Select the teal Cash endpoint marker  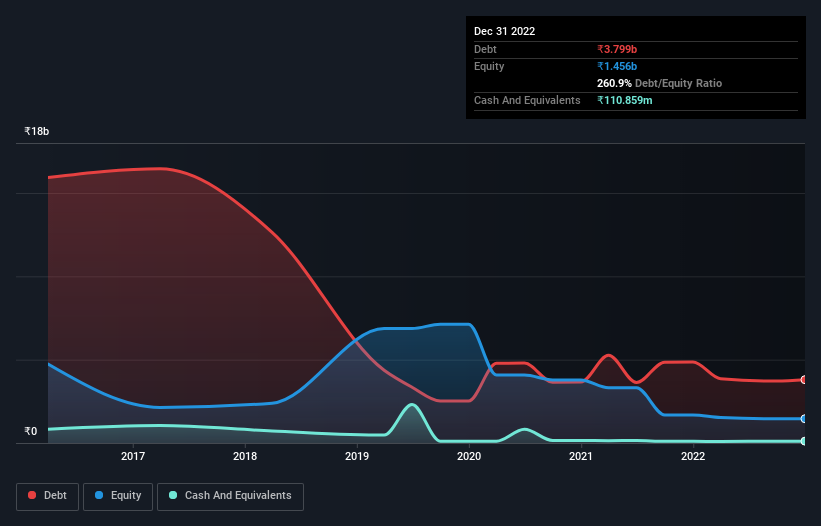point(804,441)
